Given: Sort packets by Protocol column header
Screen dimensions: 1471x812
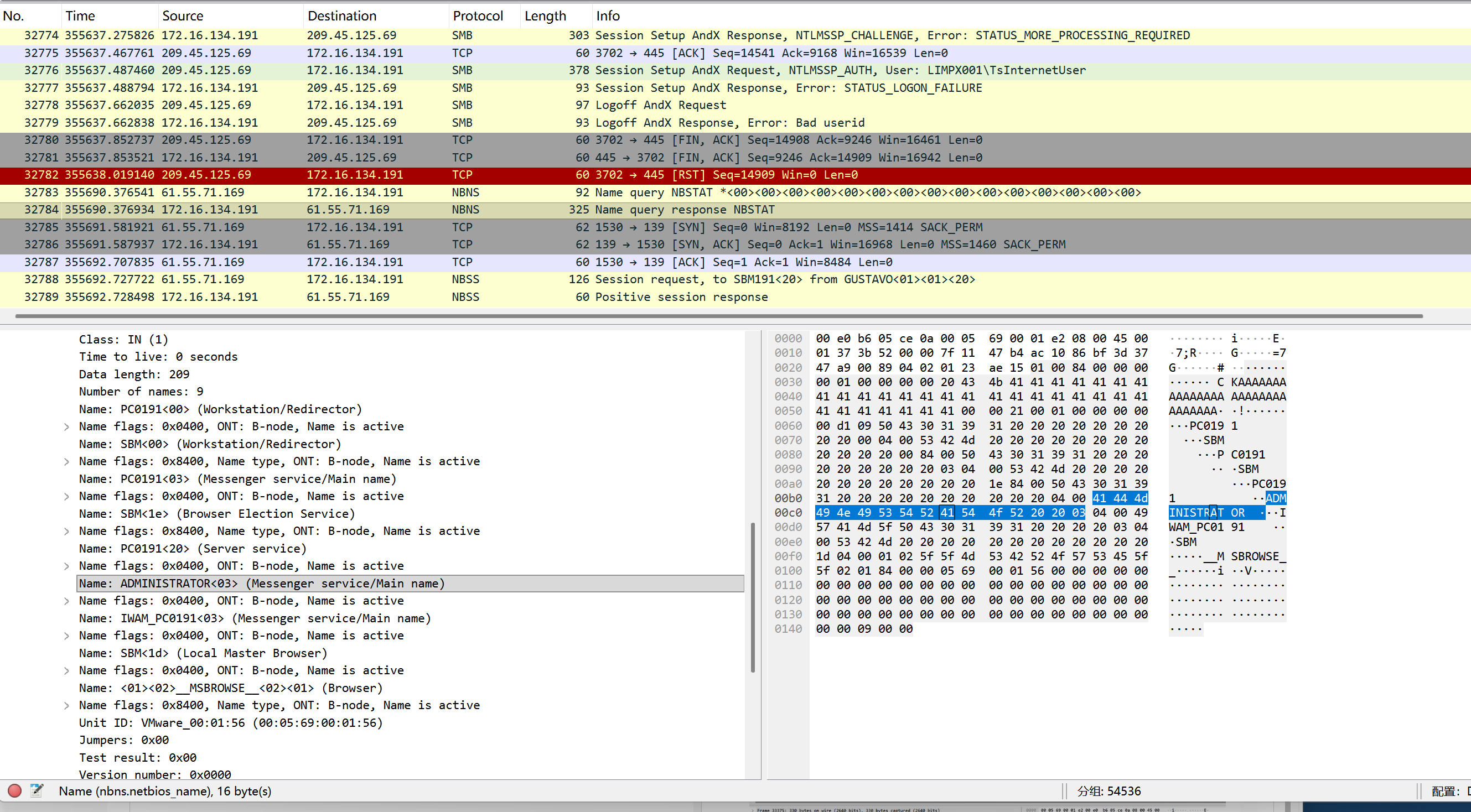Looking at the screenshot, I should coord(478,16).
